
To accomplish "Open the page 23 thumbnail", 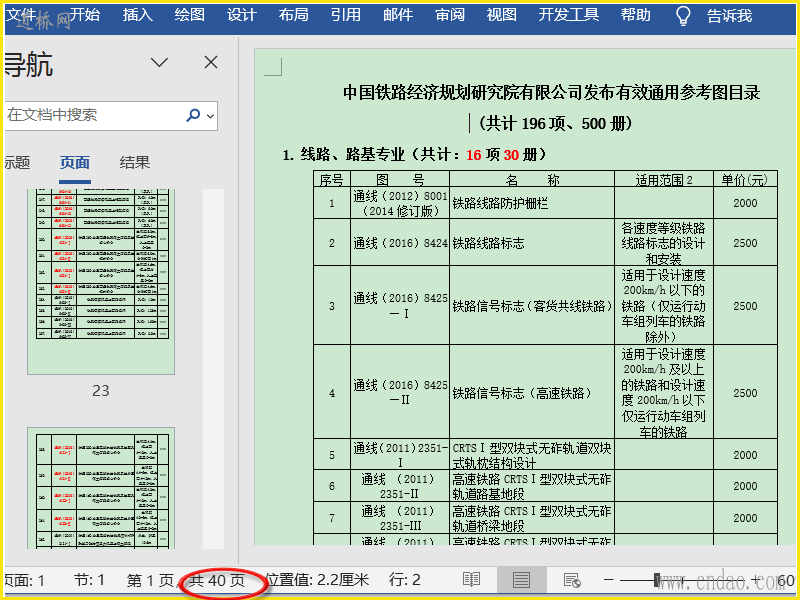I will click(101, 282).
